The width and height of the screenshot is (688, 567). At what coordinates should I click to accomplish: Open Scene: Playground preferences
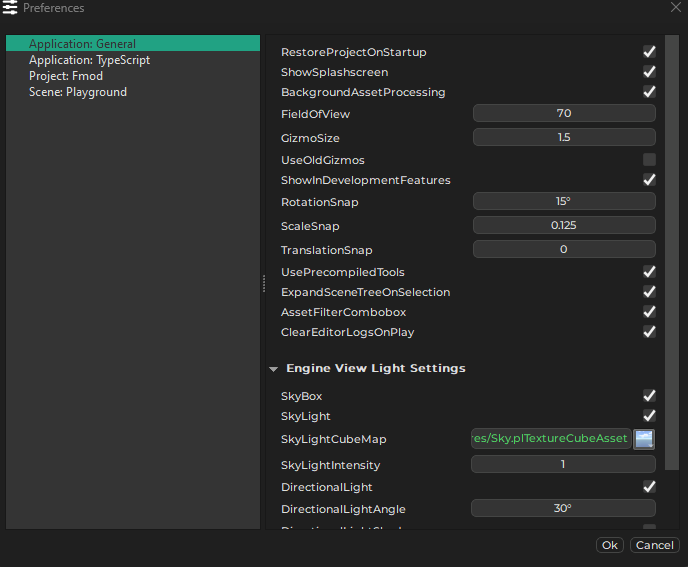(x=77, y=92)
